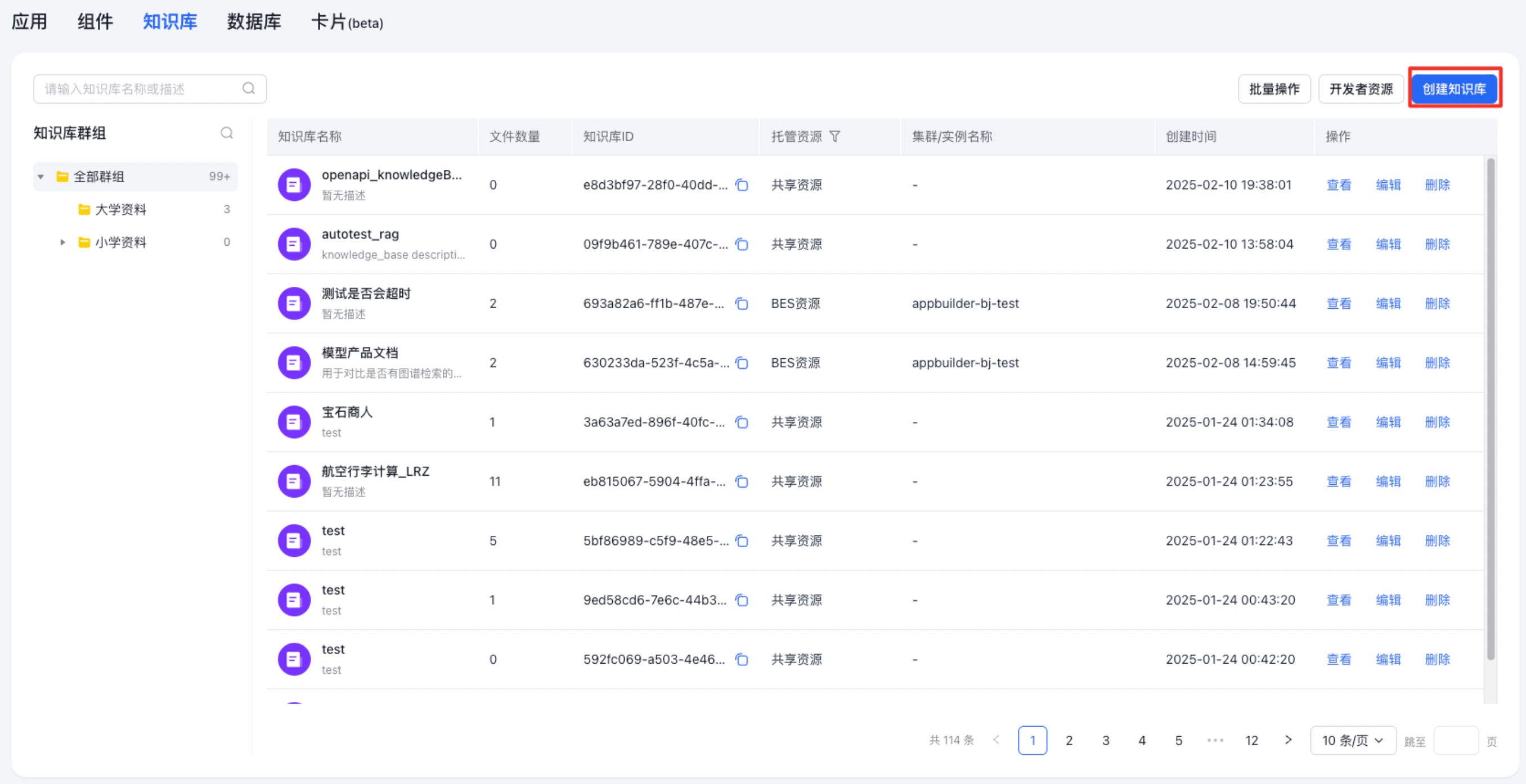This screenshot has width=1526, height=784.
Task: Open the 数据库 tab
Action: coord(254,22)
